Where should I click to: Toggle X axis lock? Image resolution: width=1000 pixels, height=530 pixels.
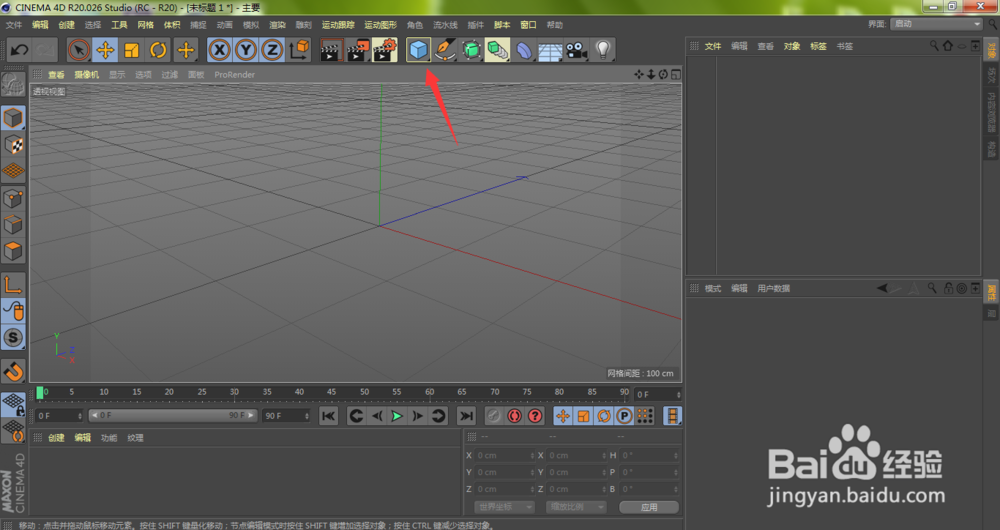pyautogui.click(x=219, y=50)
